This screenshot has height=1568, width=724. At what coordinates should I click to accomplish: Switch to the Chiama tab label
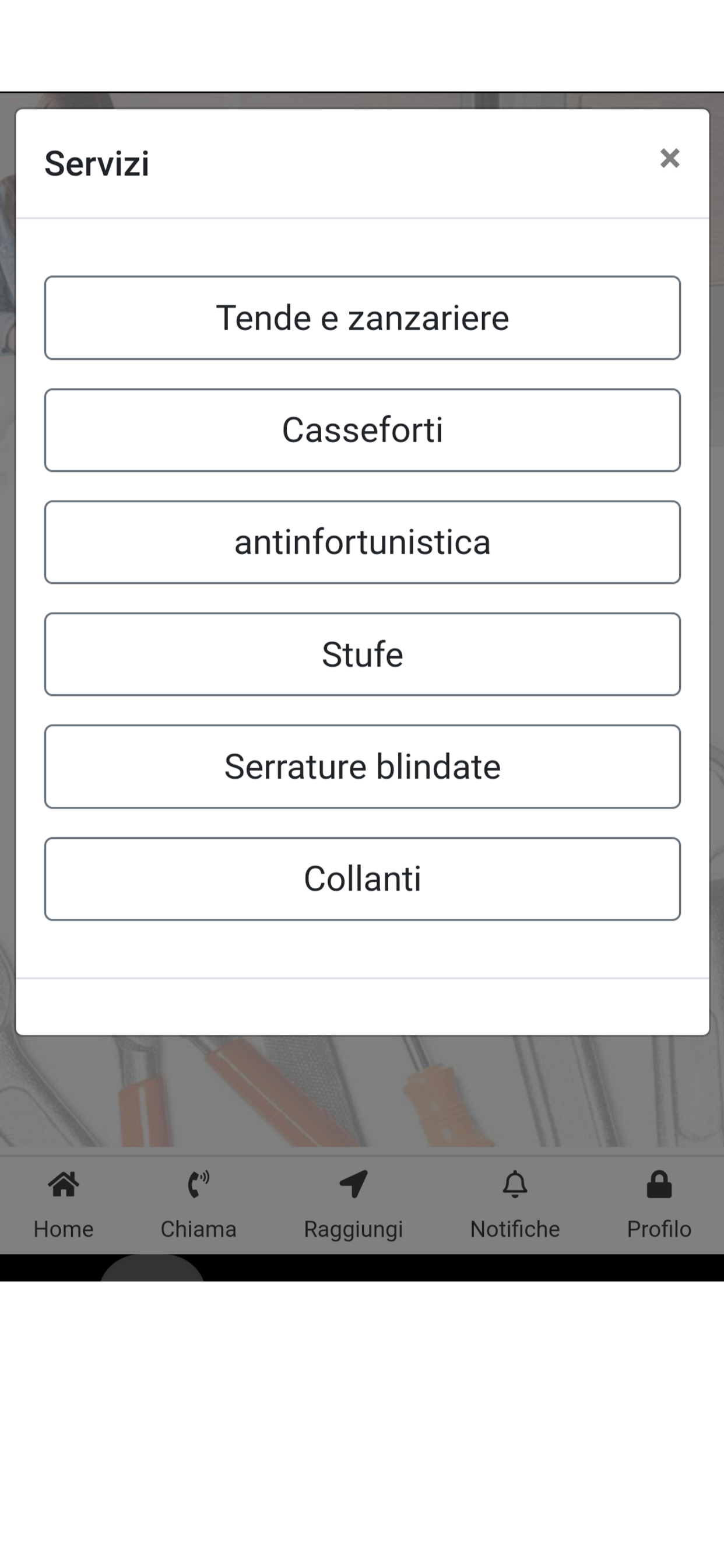[x=198, y=1229]
